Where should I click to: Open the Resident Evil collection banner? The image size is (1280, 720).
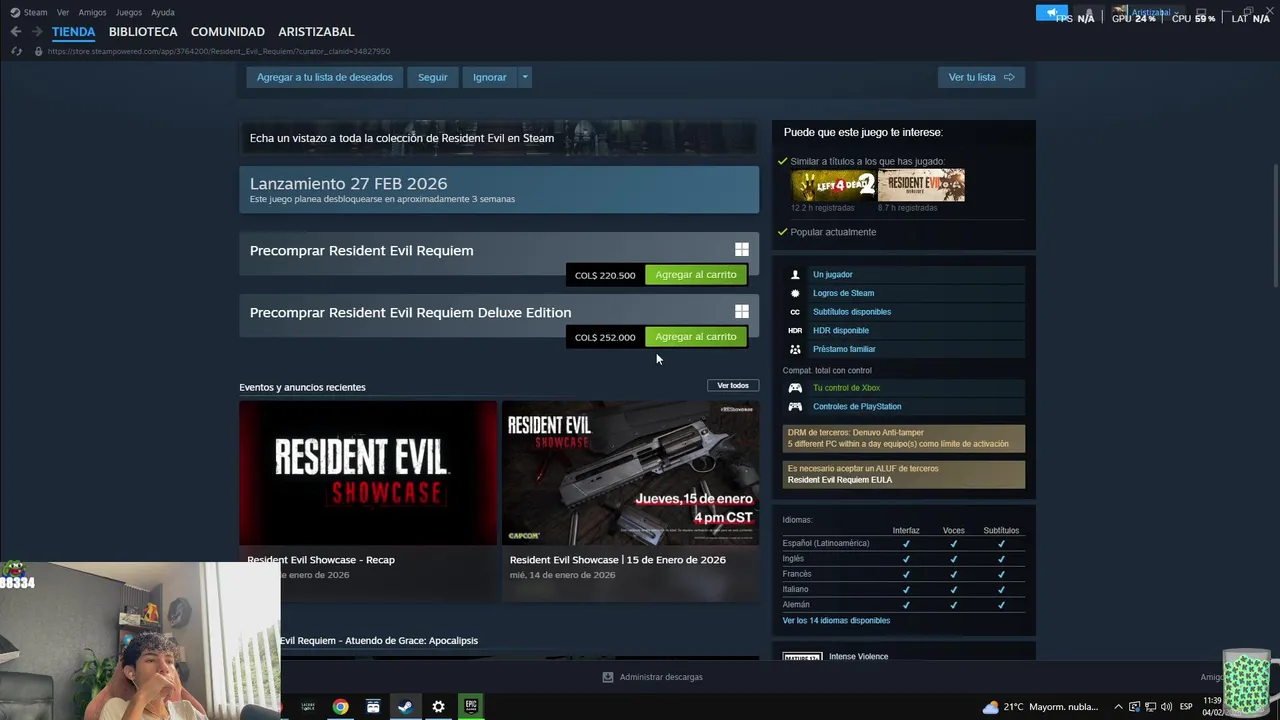(499, 138)
